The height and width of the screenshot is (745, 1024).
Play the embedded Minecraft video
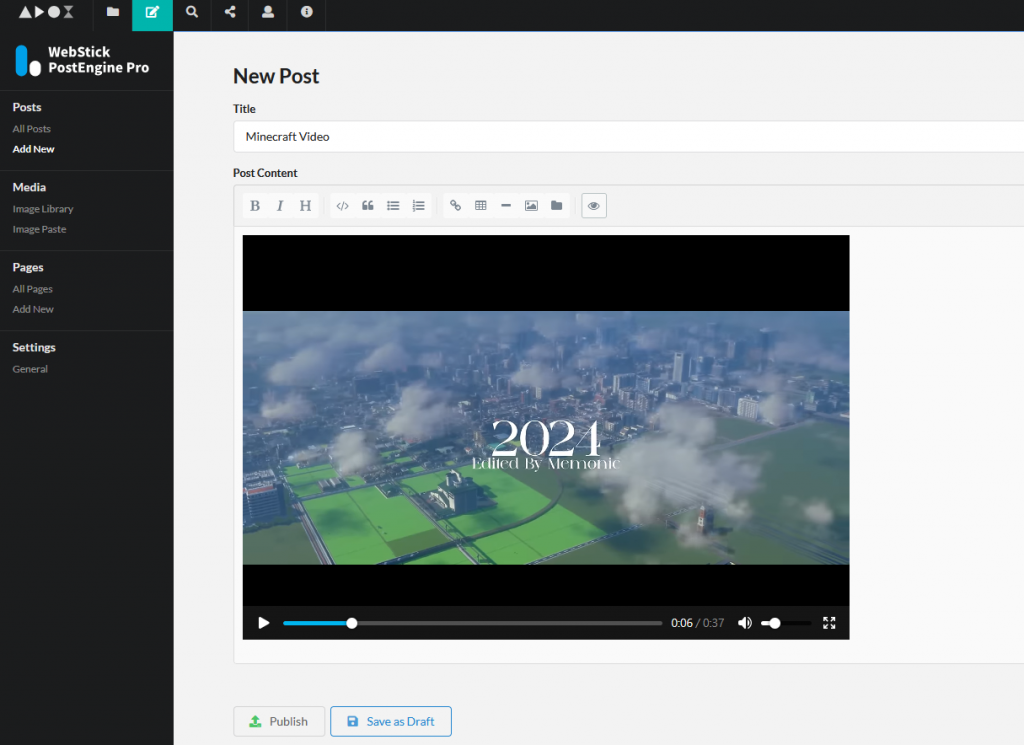(x=263, y=623)
